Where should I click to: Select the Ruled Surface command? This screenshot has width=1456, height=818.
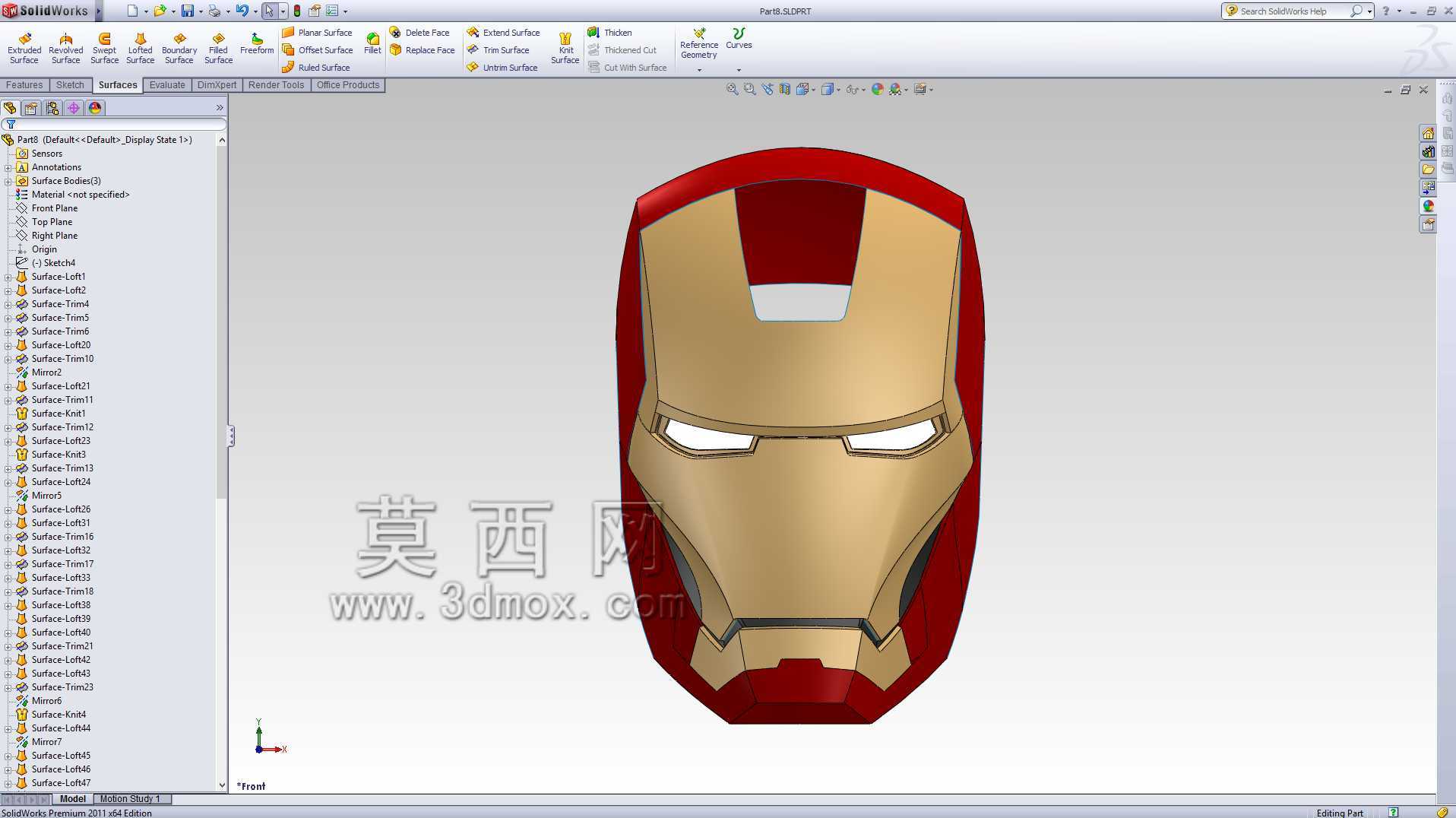click(x=316, y=68)
